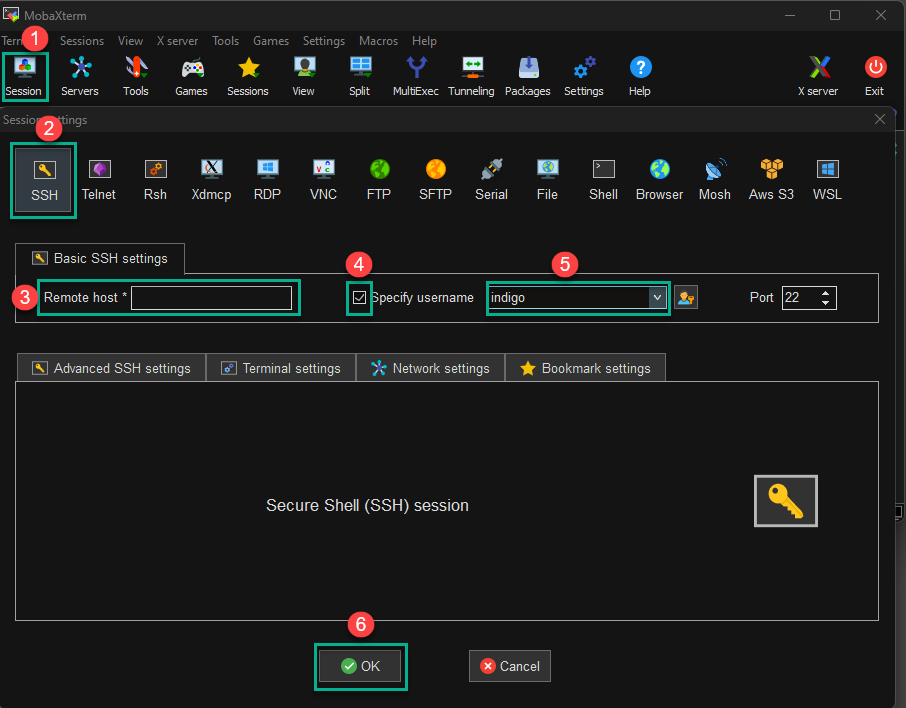The image size is (906, 708).
Task: Select the Mosh session type
Action: (715, 180)
